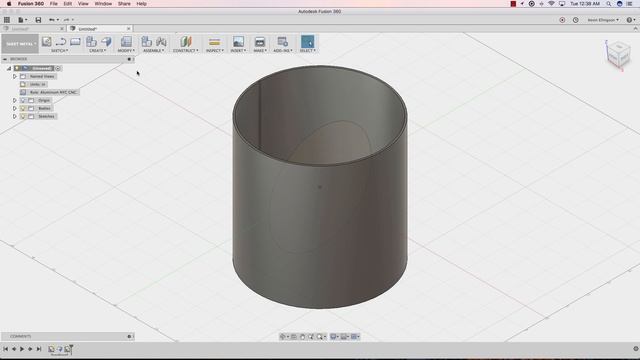Open the Select dropdown menu
This screenshot has width=640, height=360.
[308, 51]
